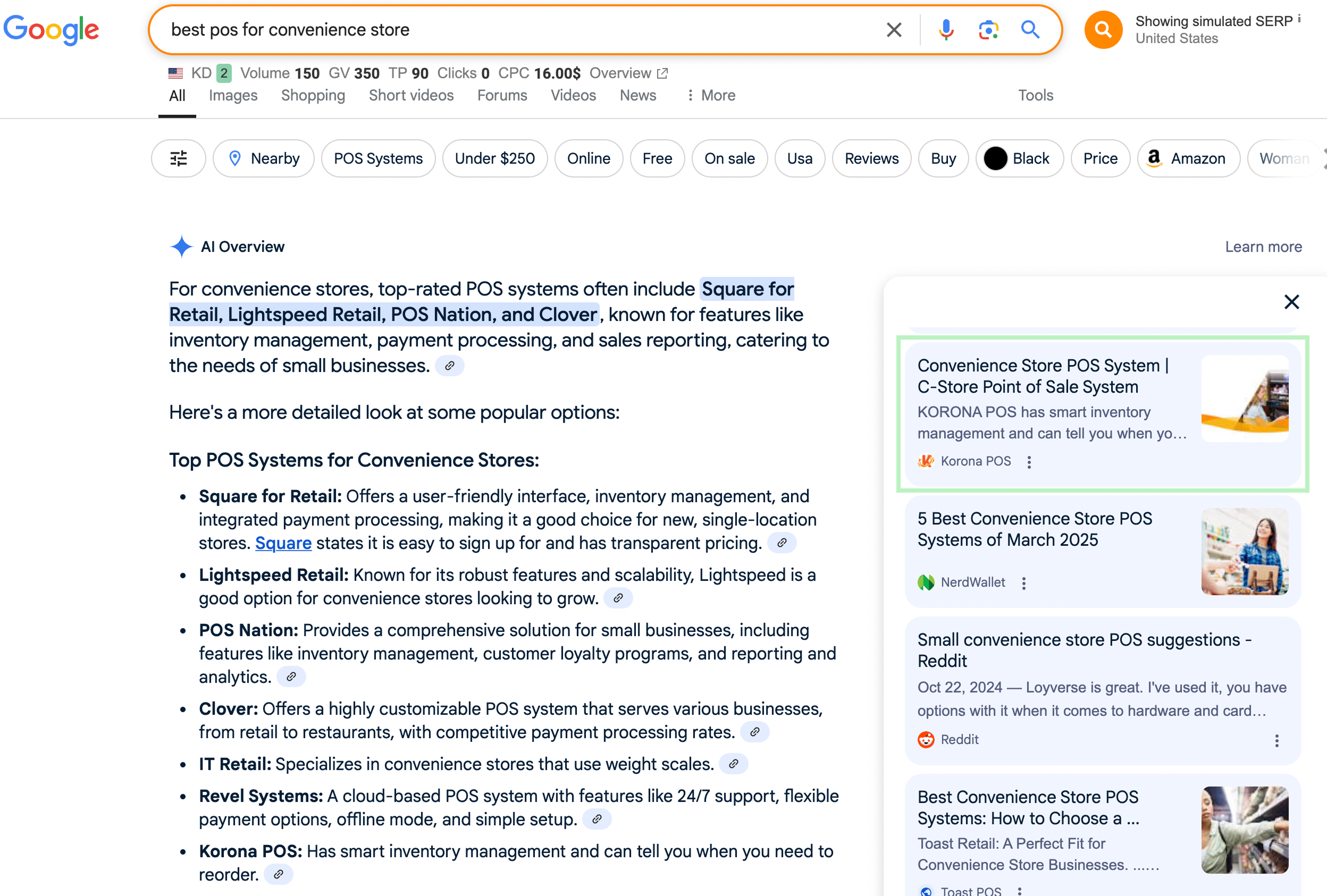Toggle the On sale filter chip
The height and width of the screenshot is (896, 1327).
tap(729, 159)
